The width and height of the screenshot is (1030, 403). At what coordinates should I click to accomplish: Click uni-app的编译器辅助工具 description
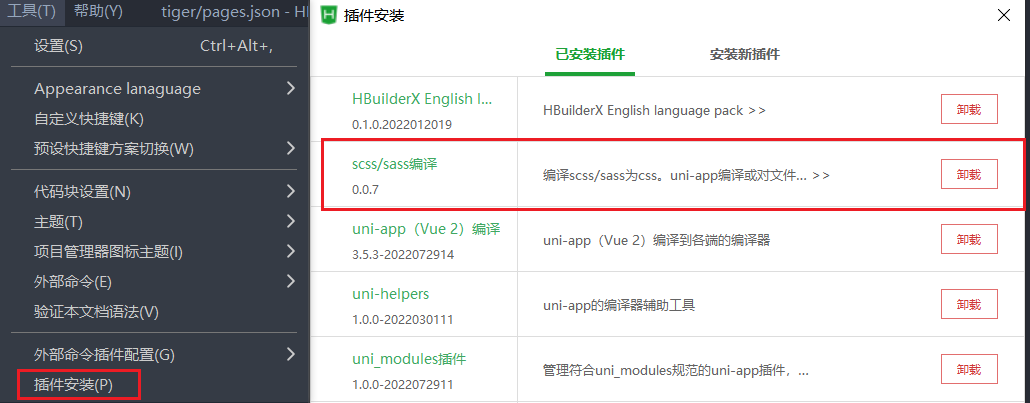tap(619, 306)
